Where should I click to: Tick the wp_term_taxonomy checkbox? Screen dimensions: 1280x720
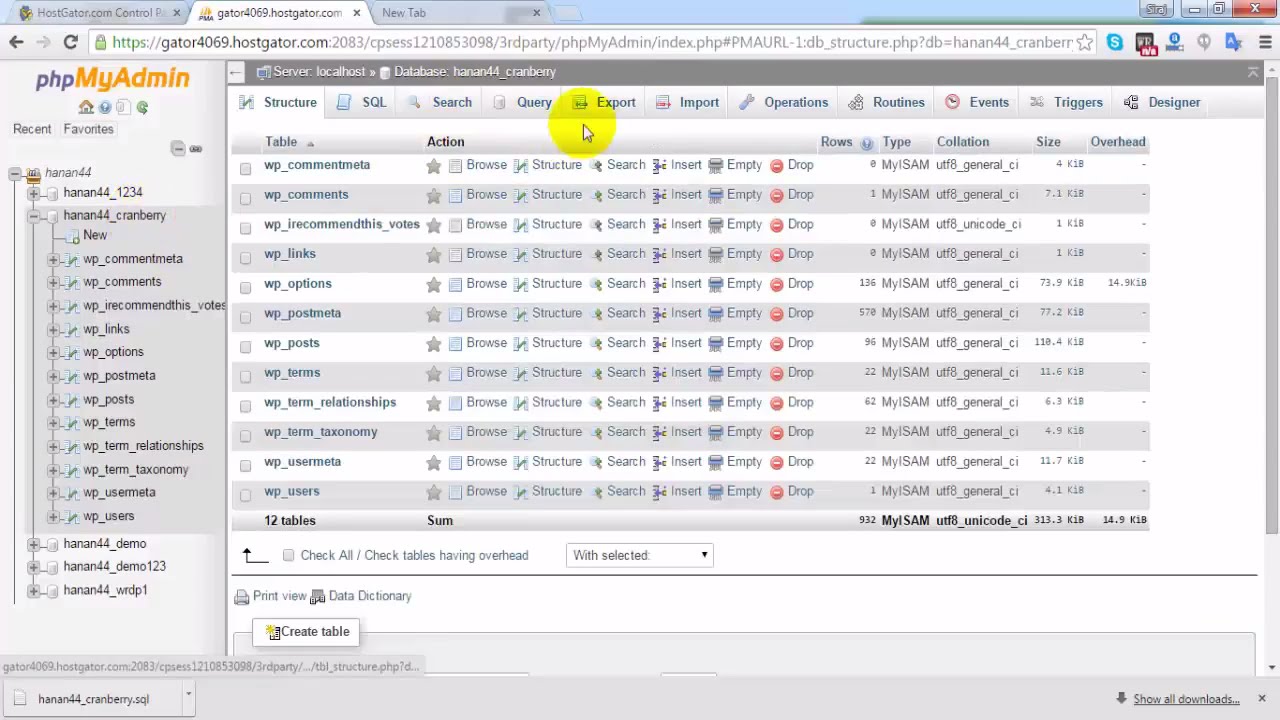pos(245,435)
